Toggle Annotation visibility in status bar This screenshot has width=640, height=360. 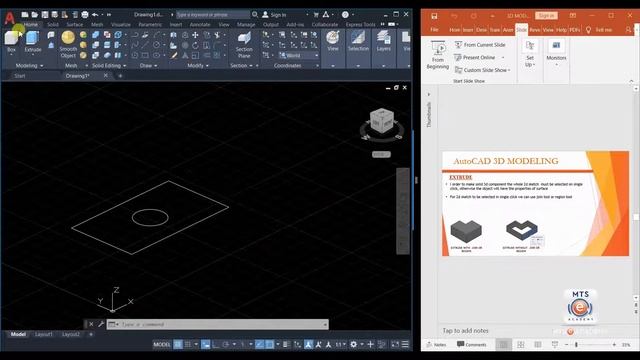pyautogui.click(x=309, y=344)
